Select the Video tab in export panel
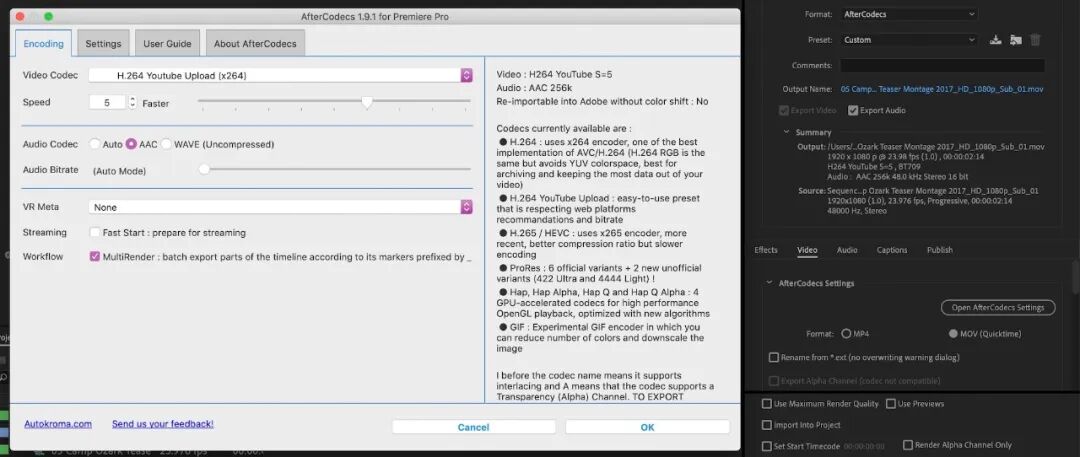 pyautogui.click(x=807, y=250)
